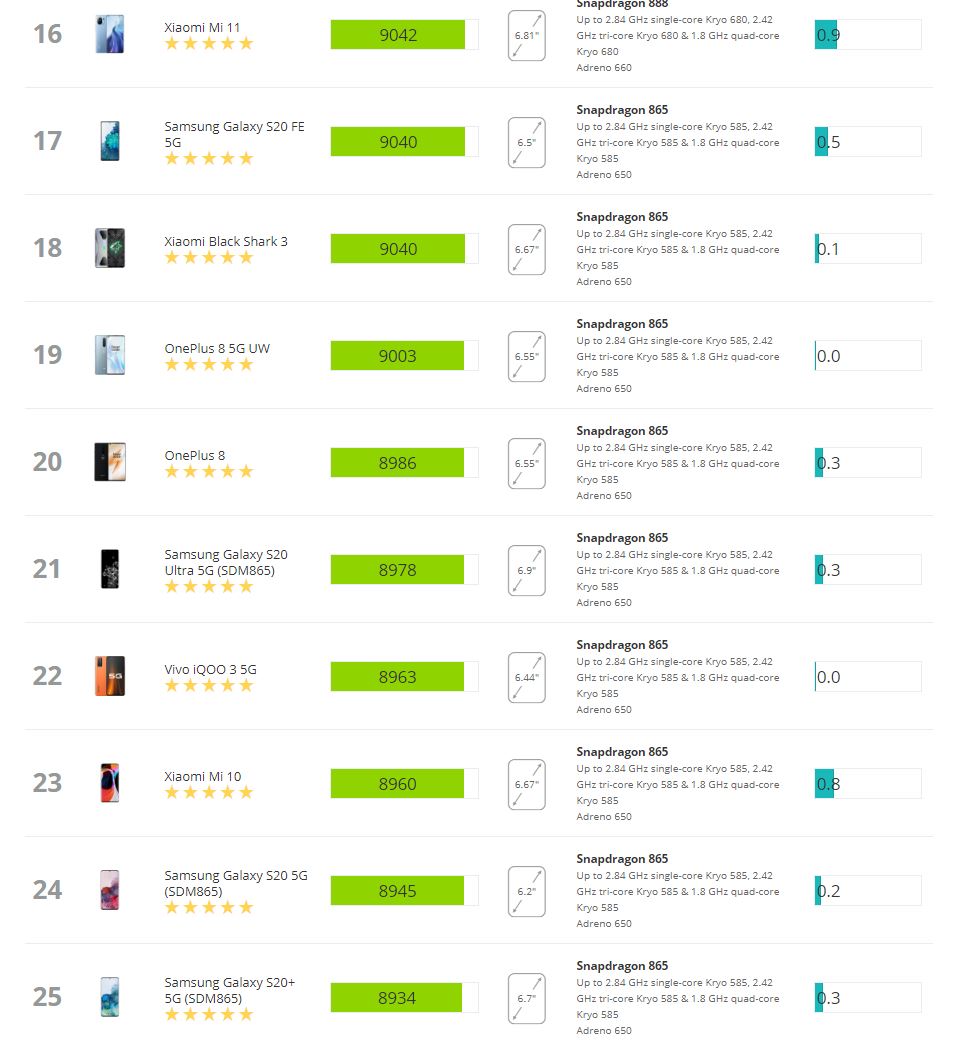This screenshot has width=957, height=1044.
Task: Click the 0.8 popularity bar for Mi 10
Action: (868, 784)
